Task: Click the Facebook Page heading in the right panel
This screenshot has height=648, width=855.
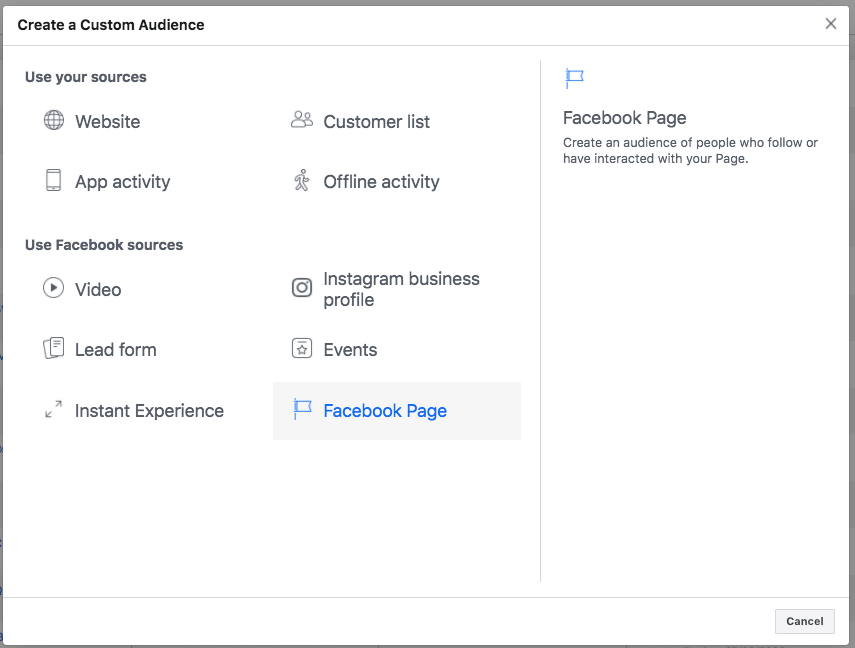Action: pos(624,118)
